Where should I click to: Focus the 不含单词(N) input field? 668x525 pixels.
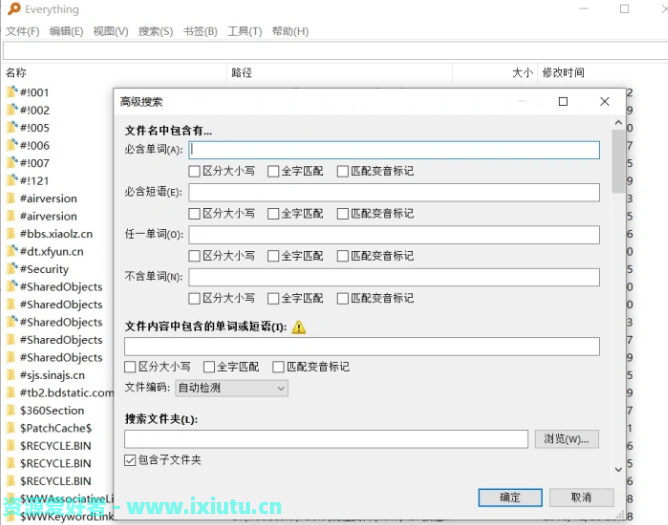pyautogui.click(x=394, y=277)
